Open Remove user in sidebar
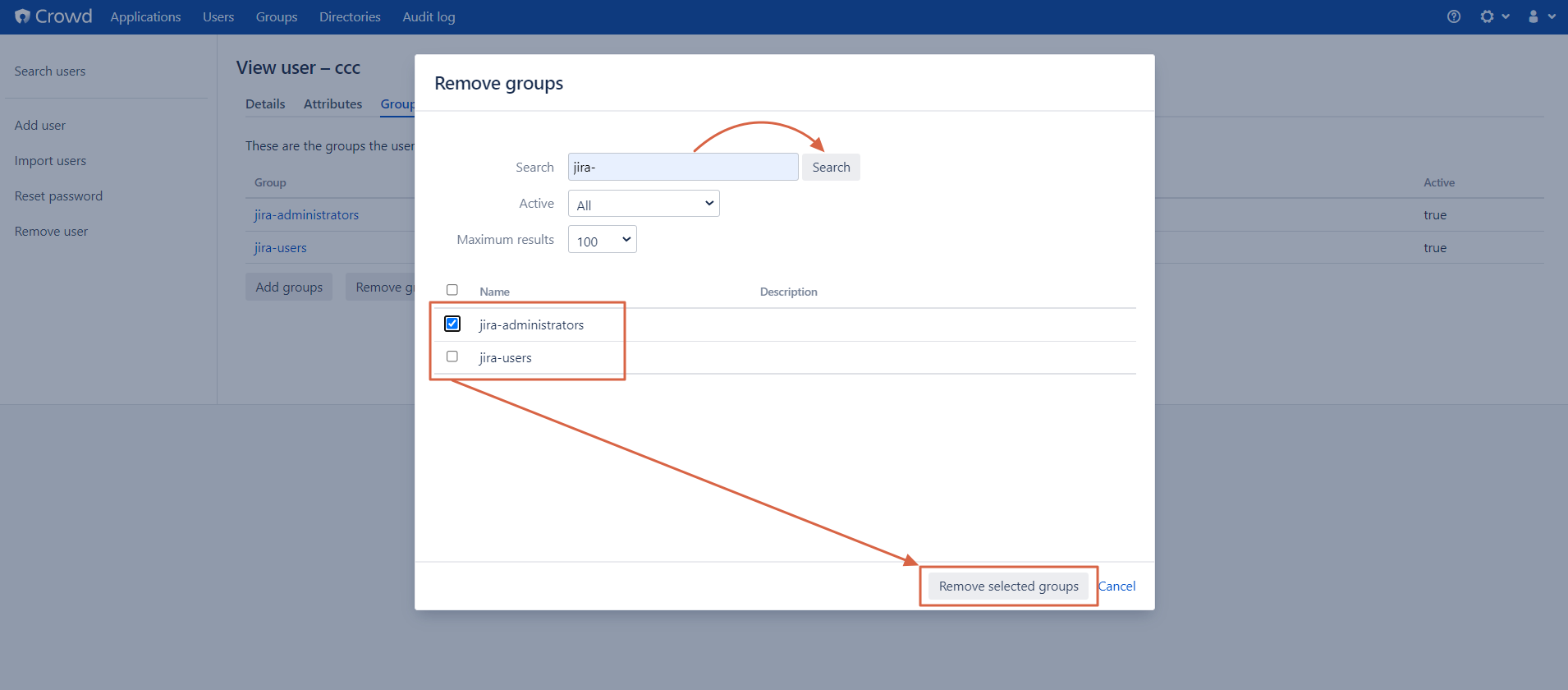 51,232
